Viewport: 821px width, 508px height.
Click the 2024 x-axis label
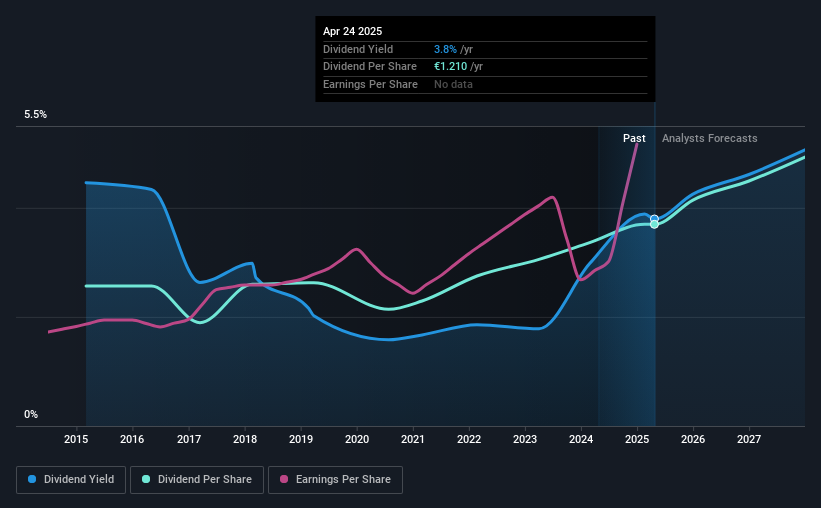pos(581,439)
